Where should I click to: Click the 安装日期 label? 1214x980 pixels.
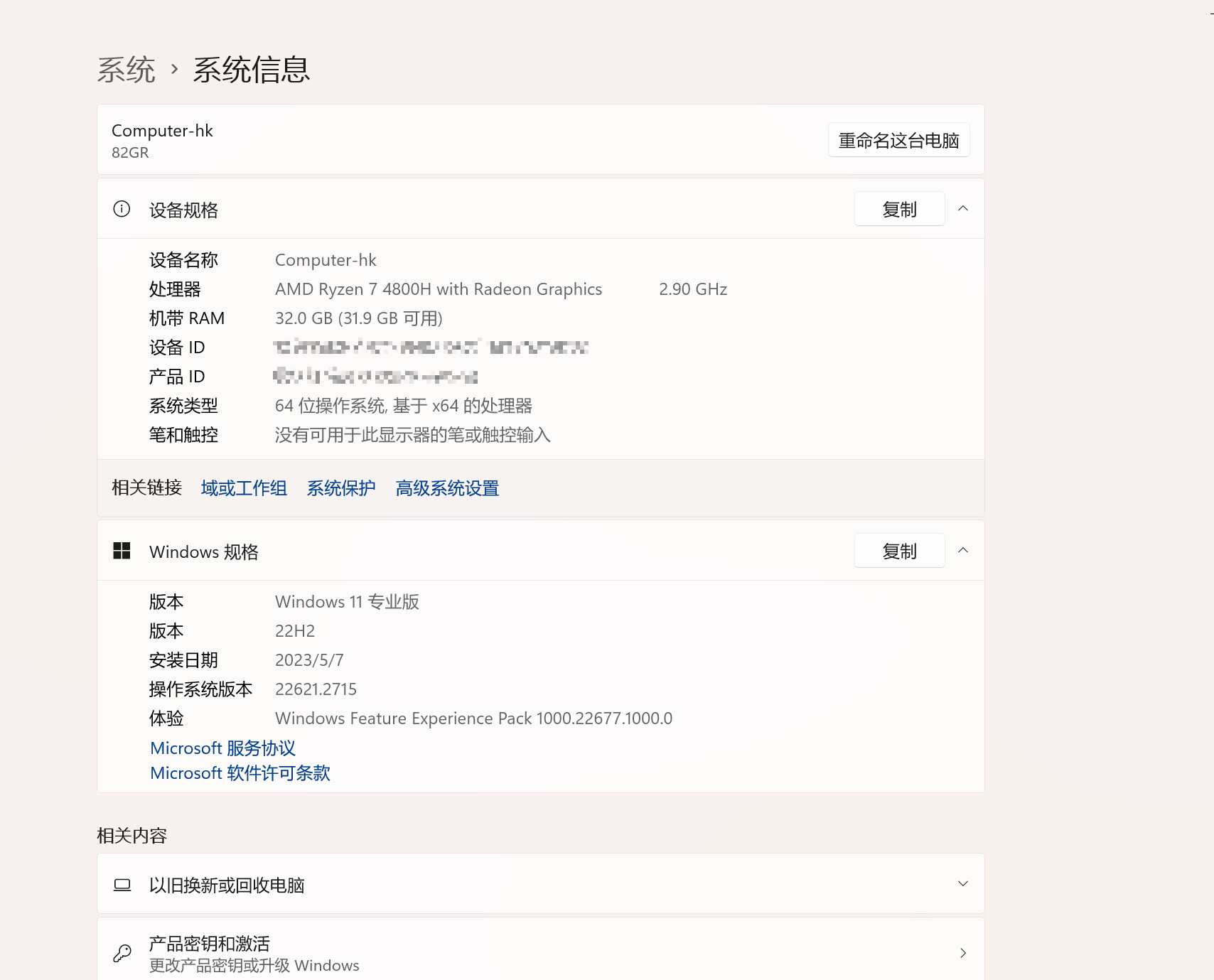click(x=183, y=660)
